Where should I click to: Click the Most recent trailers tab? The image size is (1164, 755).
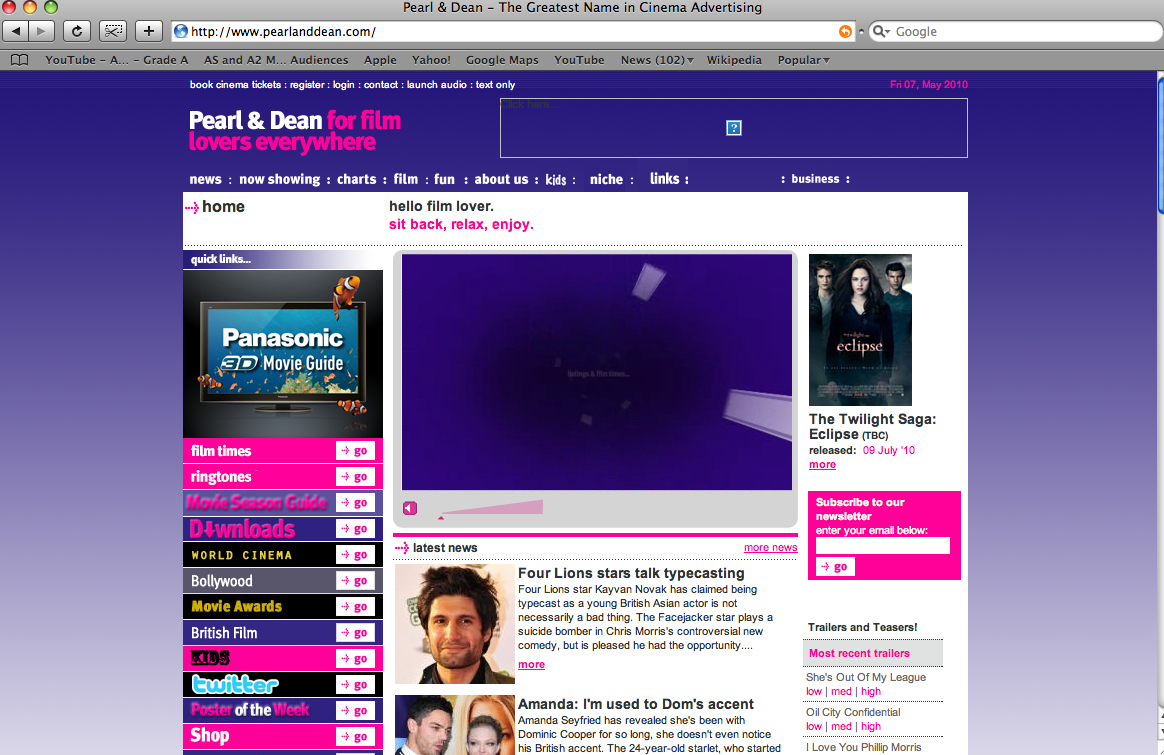872,653
